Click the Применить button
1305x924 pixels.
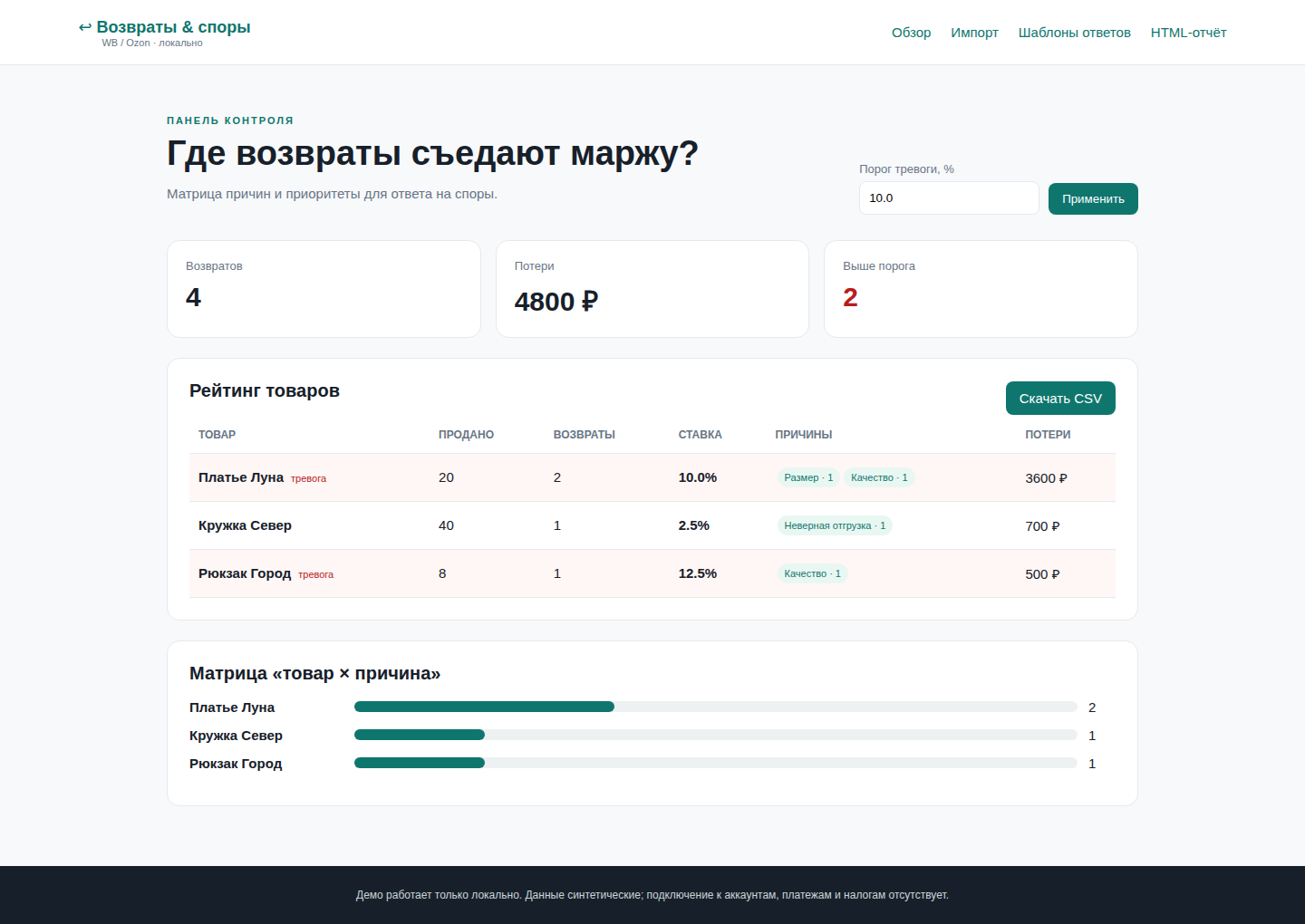point(1093,199)
